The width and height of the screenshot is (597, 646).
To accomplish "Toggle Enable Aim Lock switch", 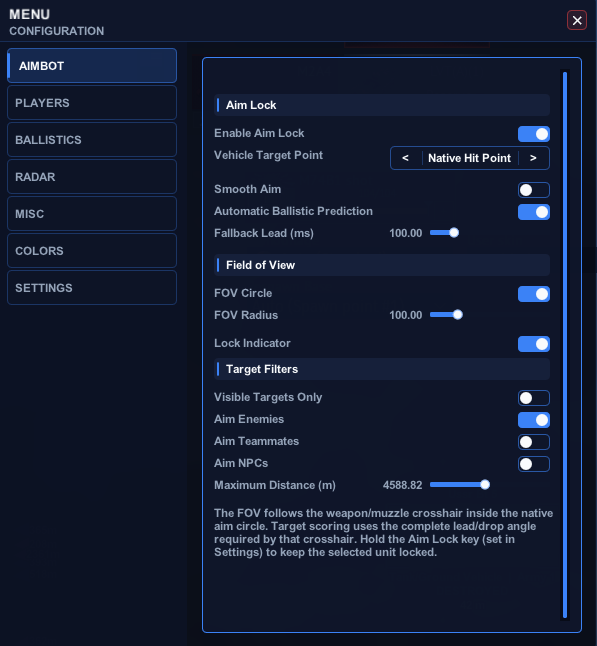I will 534,134.
